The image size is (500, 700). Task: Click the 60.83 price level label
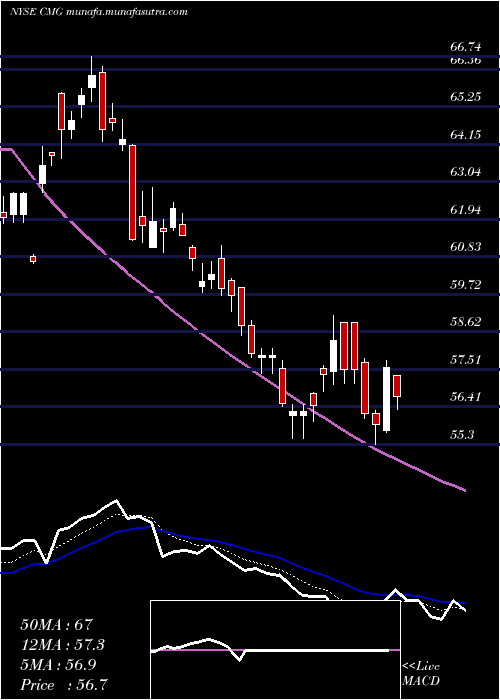[465, 246]
